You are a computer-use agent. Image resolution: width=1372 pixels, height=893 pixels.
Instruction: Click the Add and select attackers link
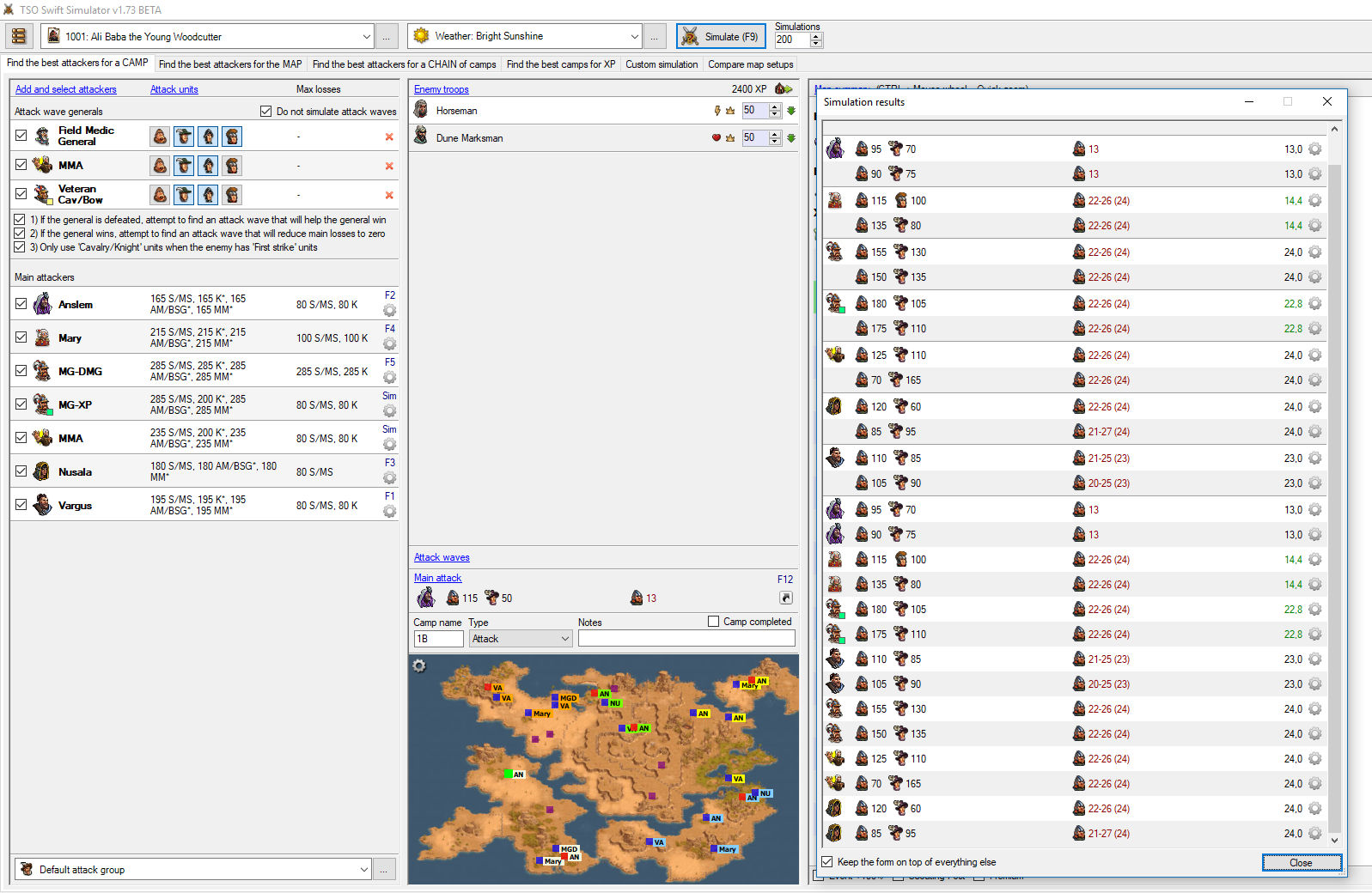[65, 89]
